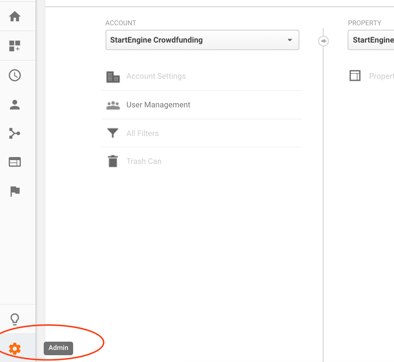This screenshot has height=362, width=394.
Task: Open the Discover lightbulb icon
Action: point(15,319)
